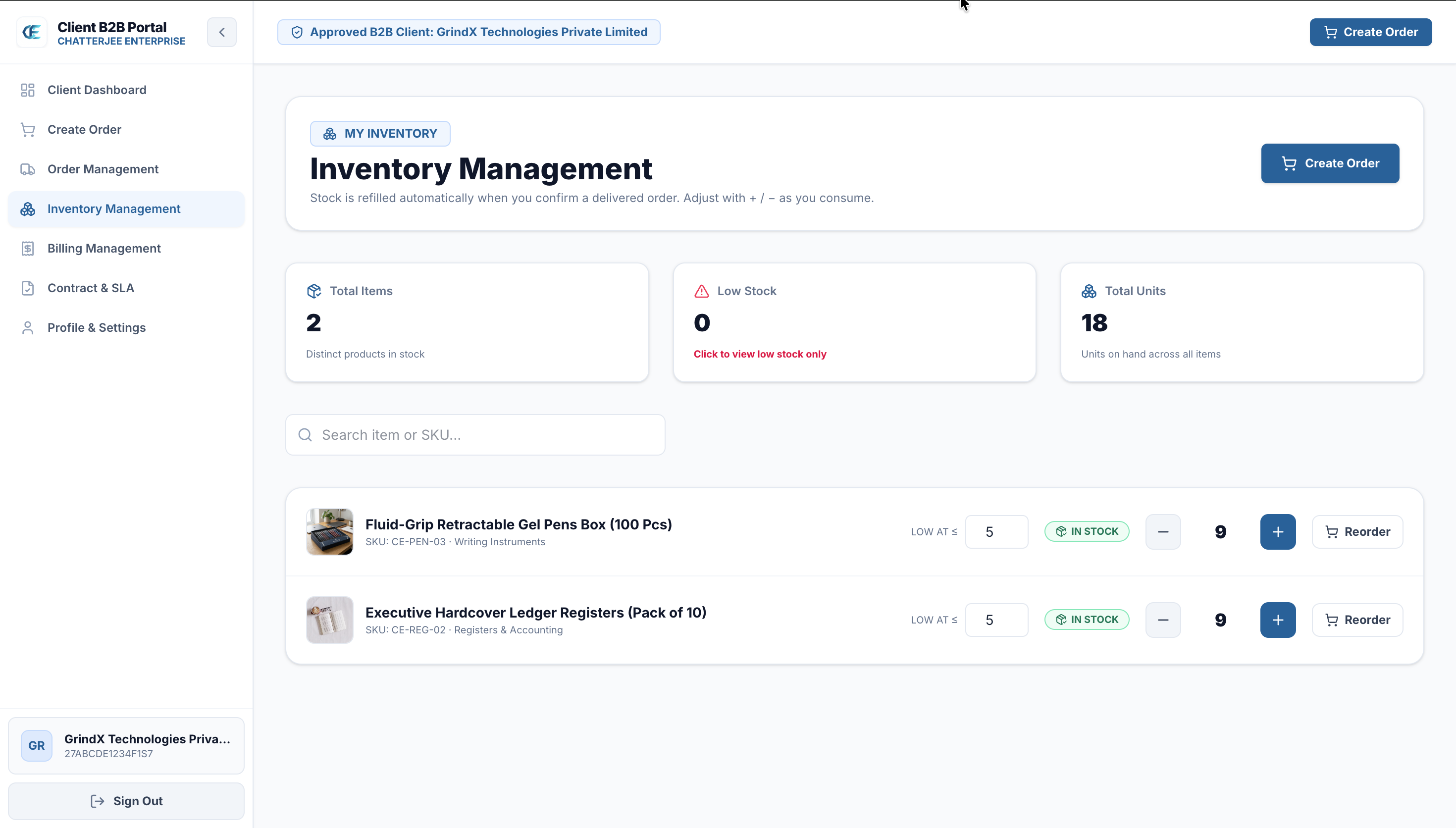Screen dimensions: 1456x828
Task: Decrease the Ledger Registers stock with minus
Action: [x=1163, y=620]
